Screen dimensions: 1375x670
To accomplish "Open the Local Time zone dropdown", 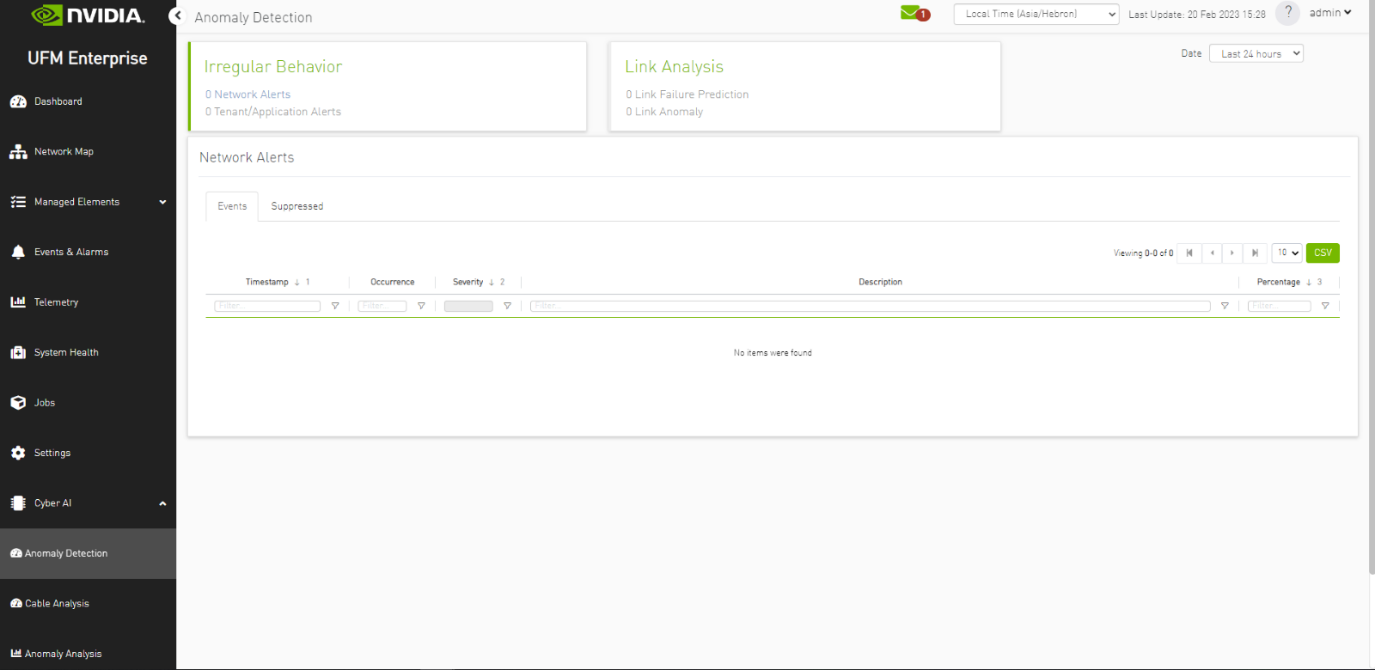I will click(1035, 13).
